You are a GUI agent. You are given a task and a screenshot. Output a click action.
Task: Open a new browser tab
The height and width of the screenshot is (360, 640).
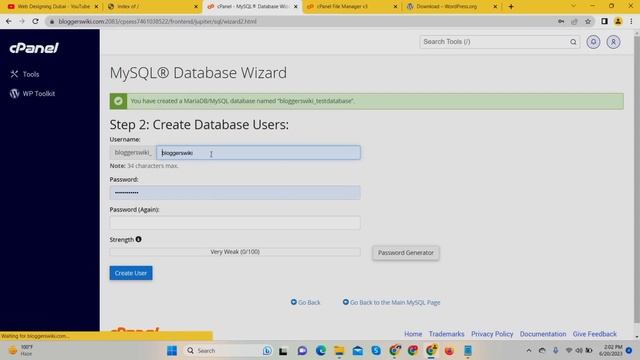pos(511,7)
